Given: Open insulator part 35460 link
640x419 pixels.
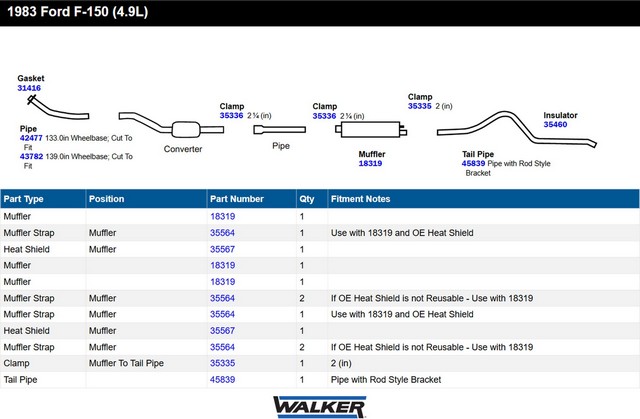Looking at the screenshot, I should click(555, 124).
